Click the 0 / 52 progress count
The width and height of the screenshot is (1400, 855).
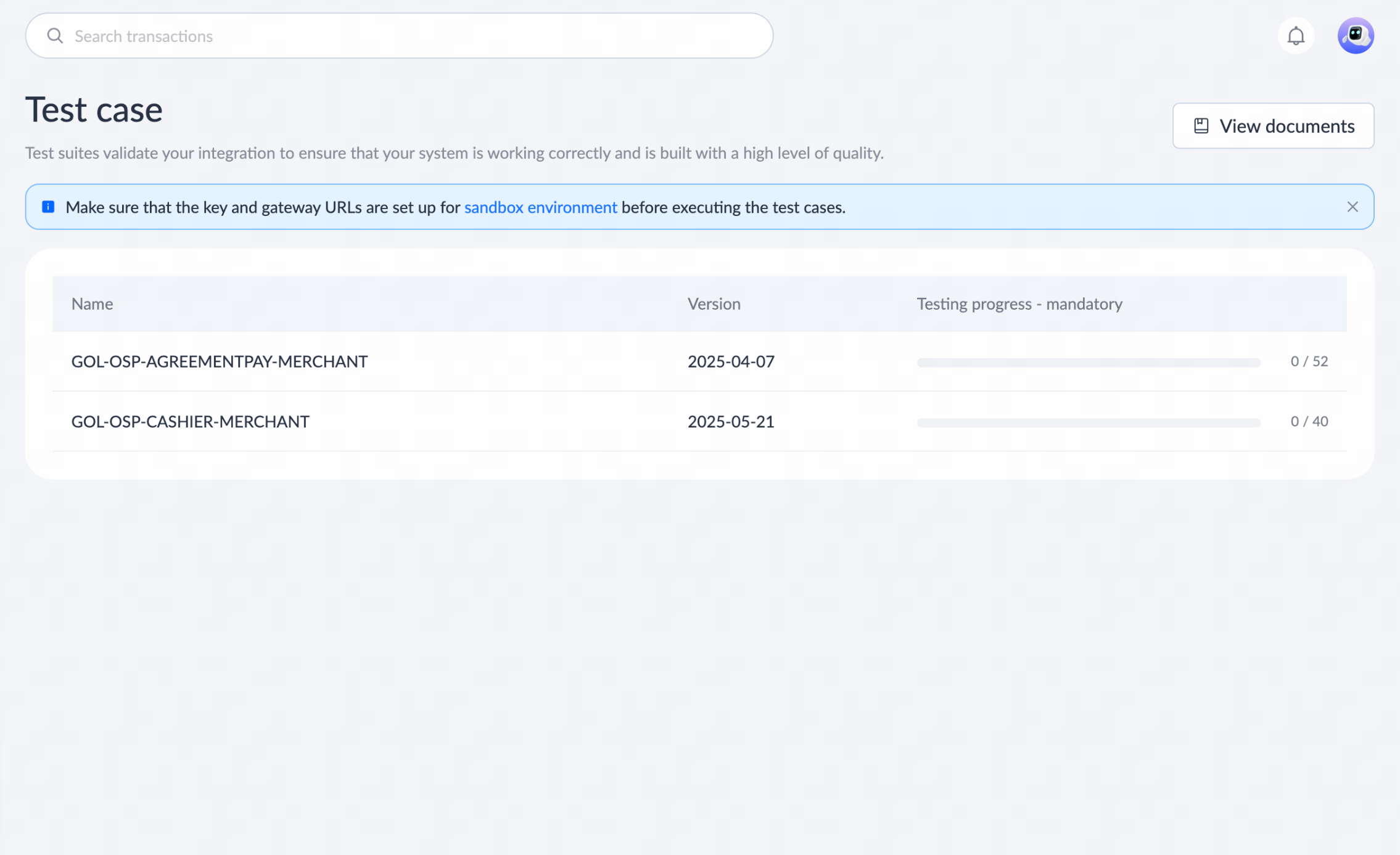point(1309,361)
